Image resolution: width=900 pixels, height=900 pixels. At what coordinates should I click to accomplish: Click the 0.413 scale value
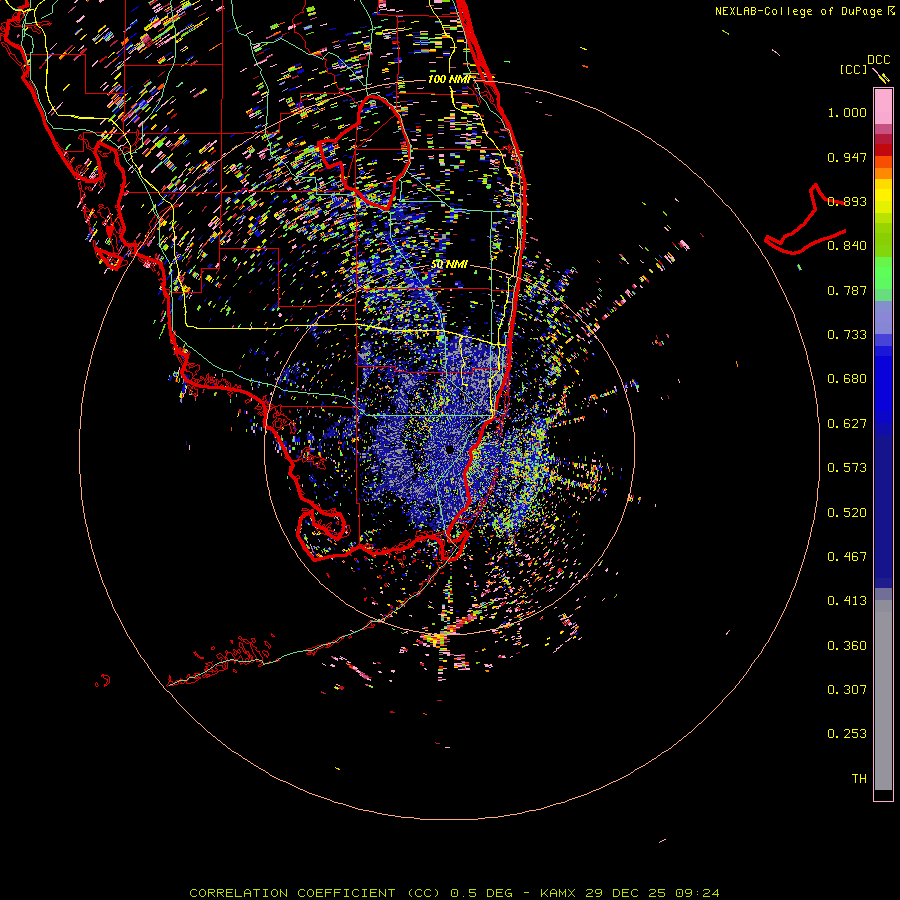tap(847, 601)
